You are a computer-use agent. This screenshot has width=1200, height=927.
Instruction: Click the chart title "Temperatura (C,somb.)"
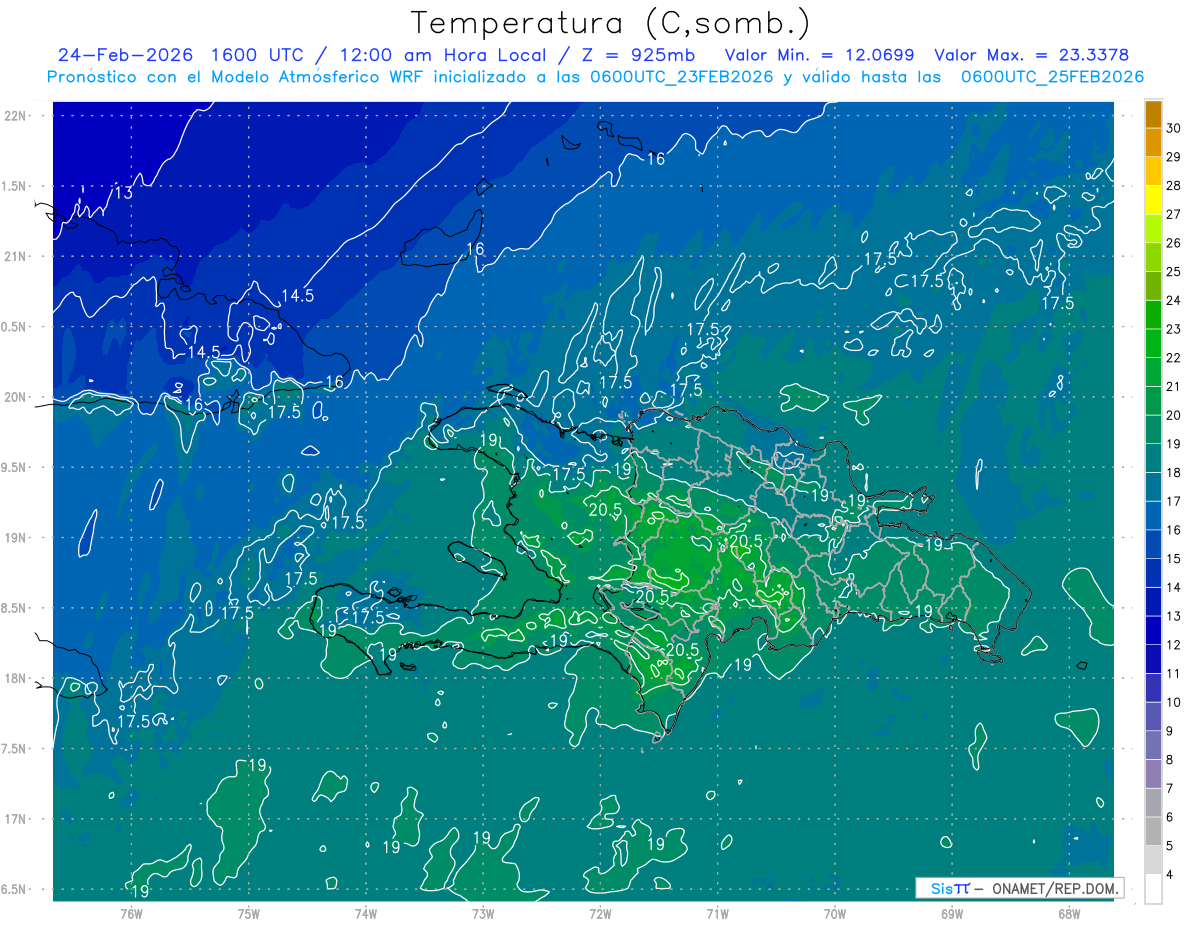click(x=611, y=23)
